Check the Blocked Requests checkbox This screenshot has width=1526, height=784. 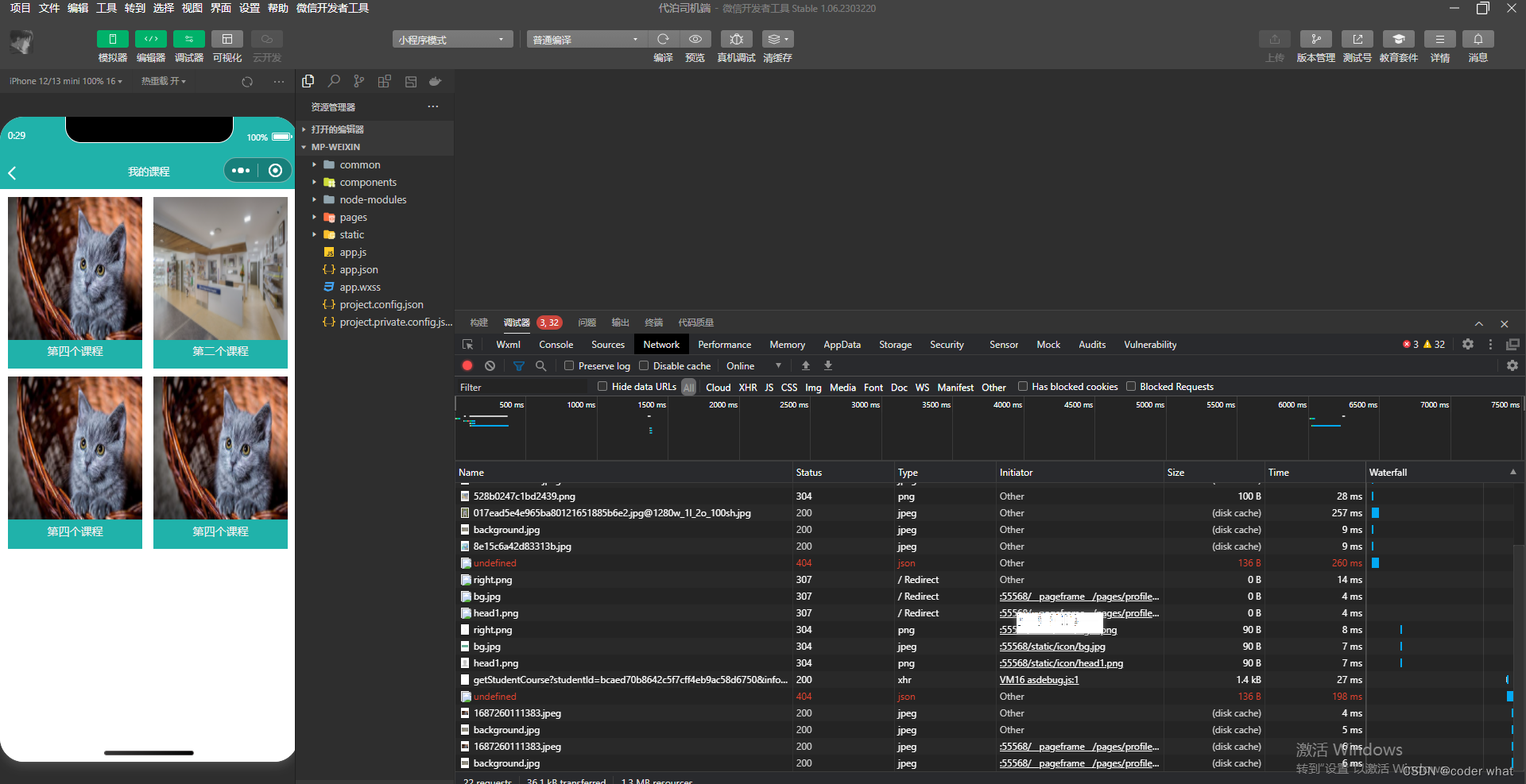[x=1131, y=386]
